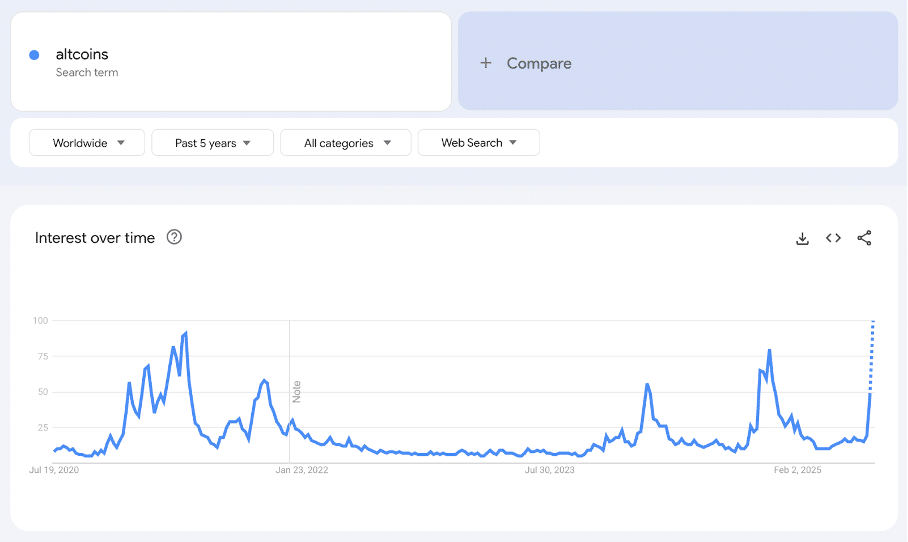The image size is (908, 542).
Task: Click the plus icon in Compare box
Action: pyautogui.click(x=486, y=63)
